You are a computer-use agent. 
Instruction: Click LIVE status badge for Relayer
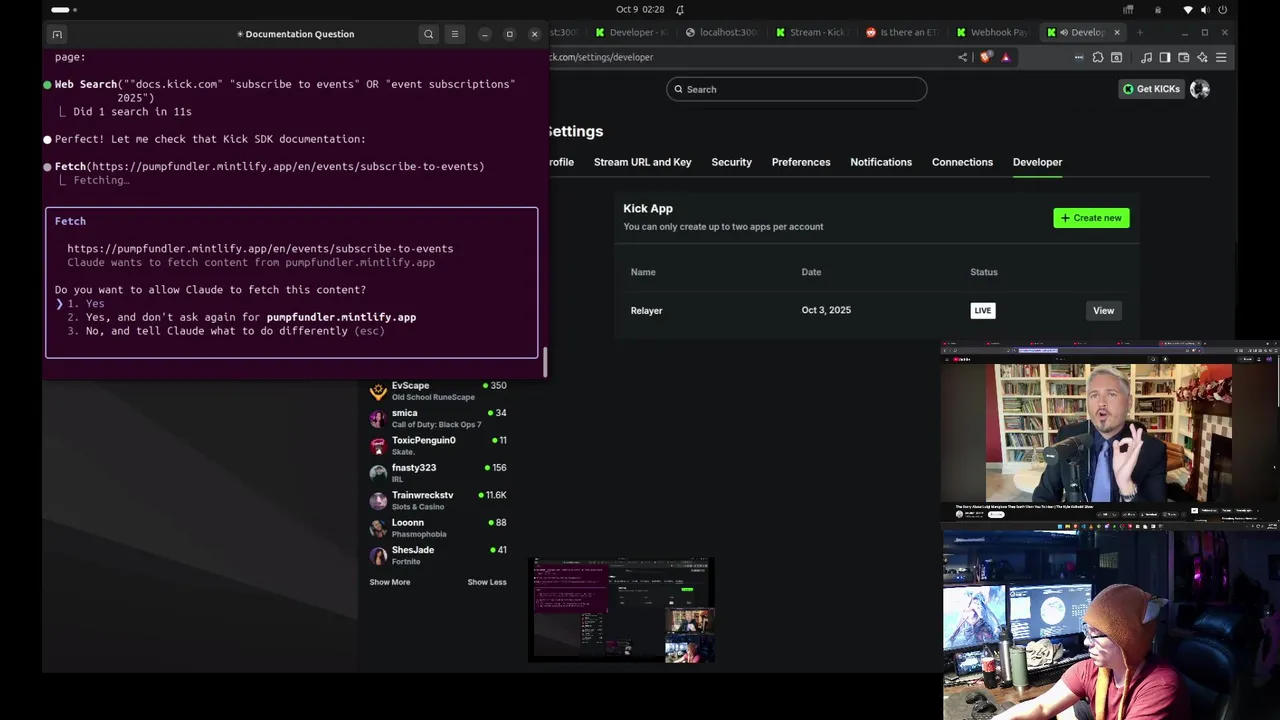tap(982, 310)
